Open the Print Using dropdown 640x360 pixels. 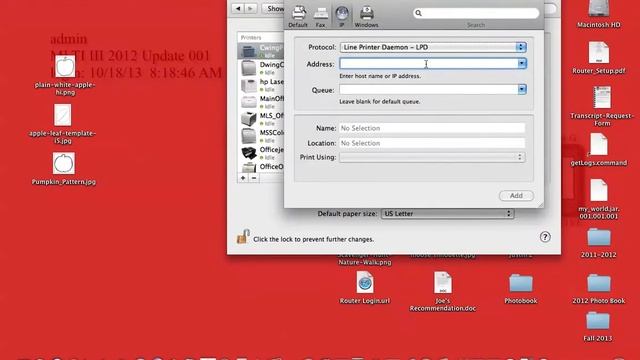pyautogui.click(x=432, y=157)
